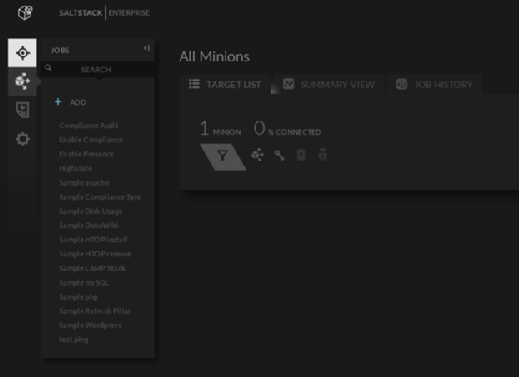This screenshot has width=519, height=377.
Task: Click the All Minions heading
Action: (214, 56)
